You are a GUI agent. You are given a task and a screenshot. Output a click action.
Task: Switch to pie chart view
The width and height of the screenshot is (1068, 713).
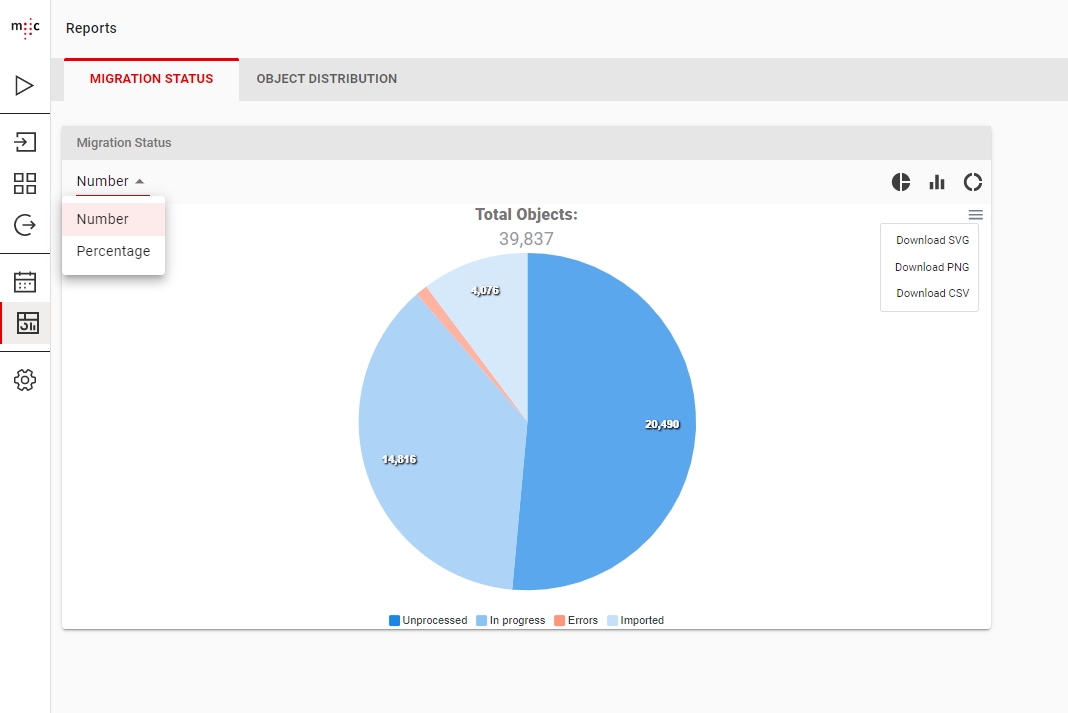click(901, 182)
